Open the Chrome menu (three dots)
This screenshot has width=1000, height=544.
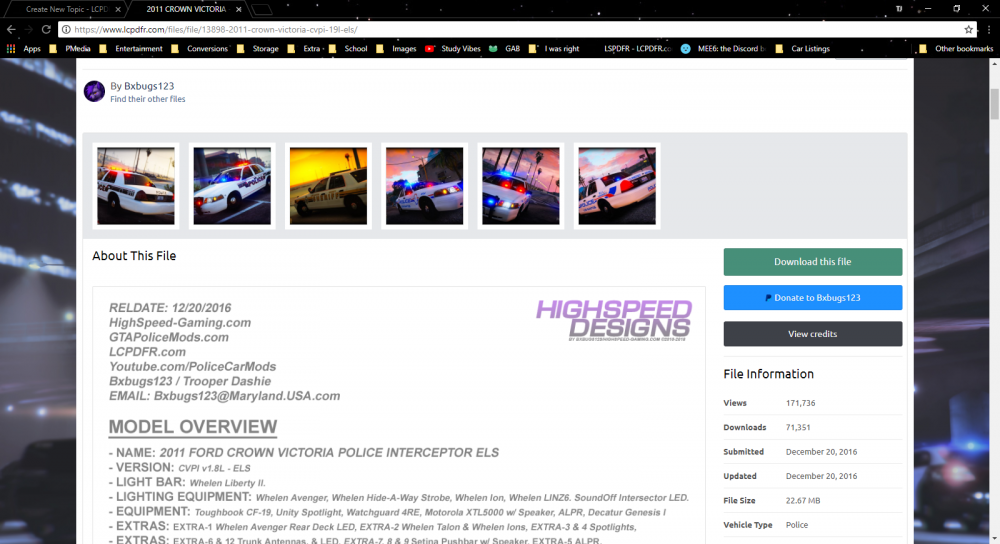click(x=989, y=29)
